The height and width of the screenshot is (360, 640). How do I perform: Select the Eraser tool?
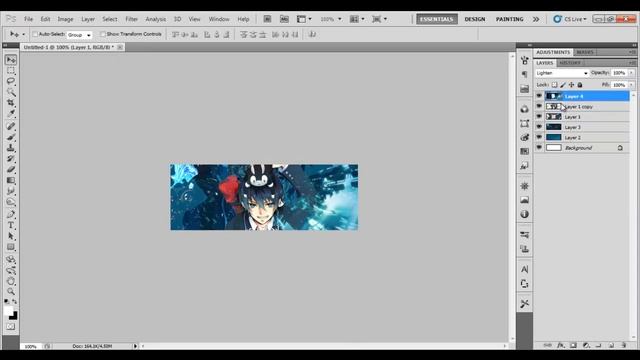click(11, 169)
